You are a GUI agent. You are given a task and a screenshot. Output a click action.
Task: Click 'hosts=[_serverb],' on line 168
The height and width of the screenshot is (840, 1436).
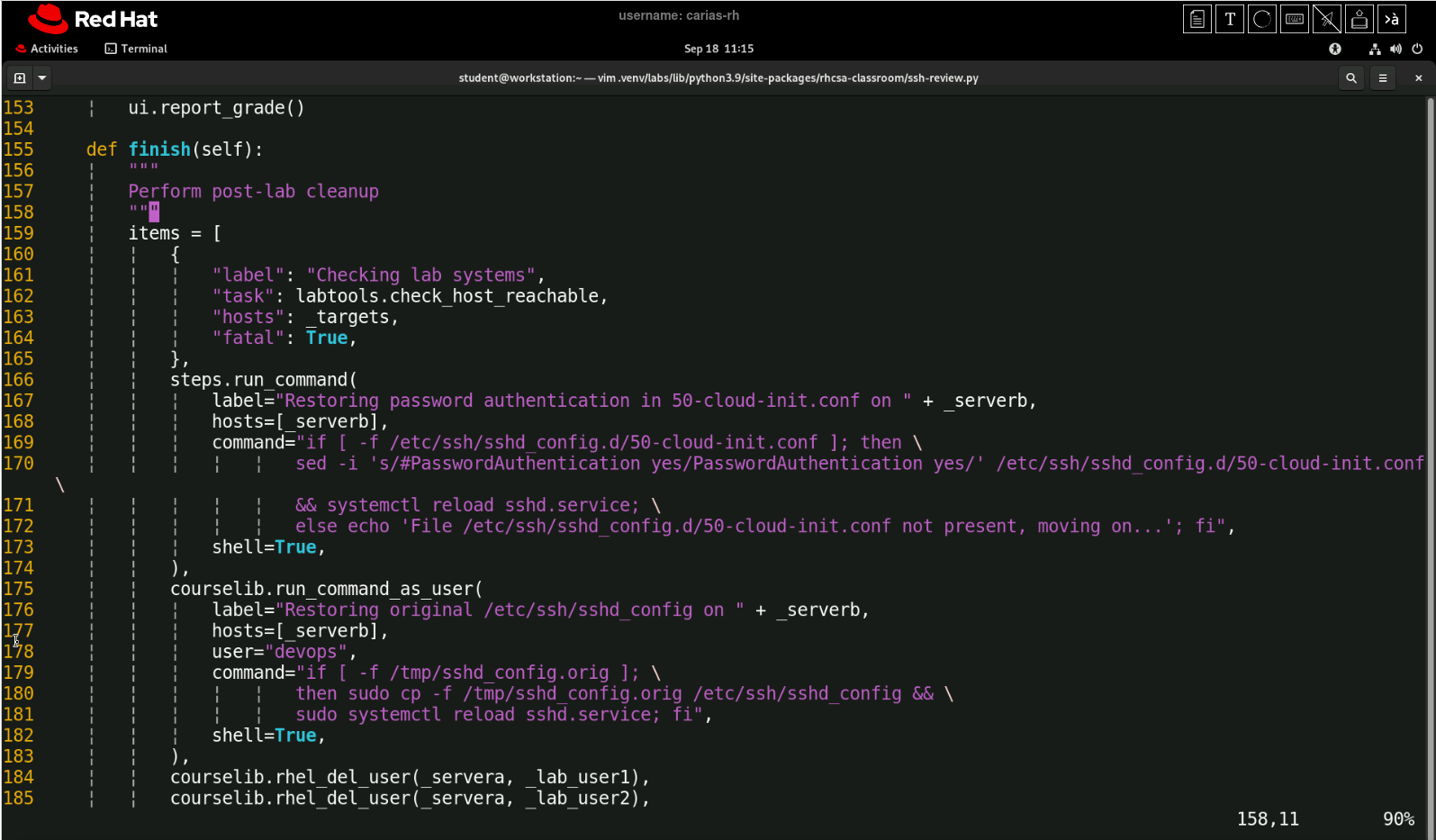click(301, 421)
